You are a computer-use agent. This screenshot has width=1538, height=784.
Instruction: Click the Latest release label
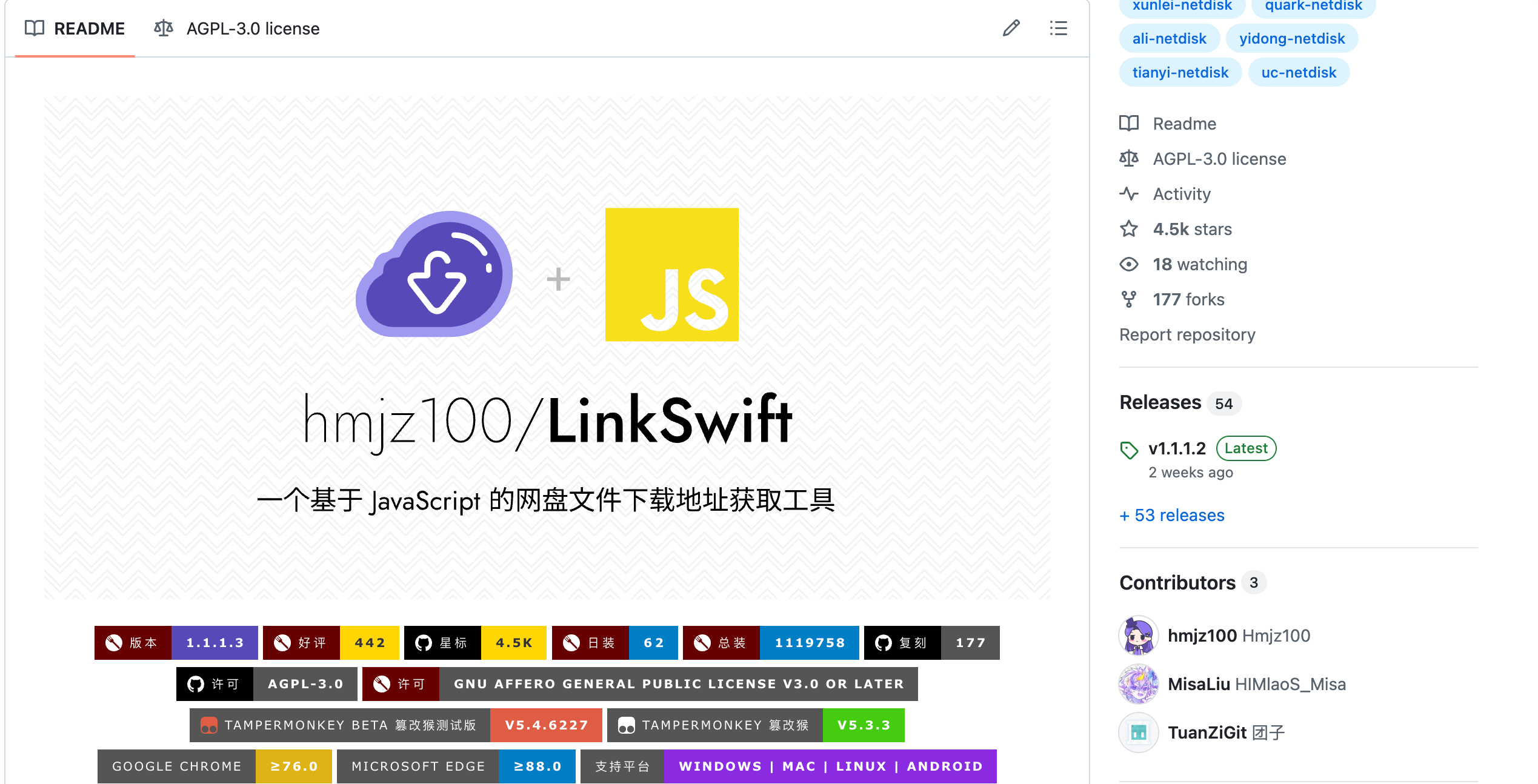[x=1246, y=448]
